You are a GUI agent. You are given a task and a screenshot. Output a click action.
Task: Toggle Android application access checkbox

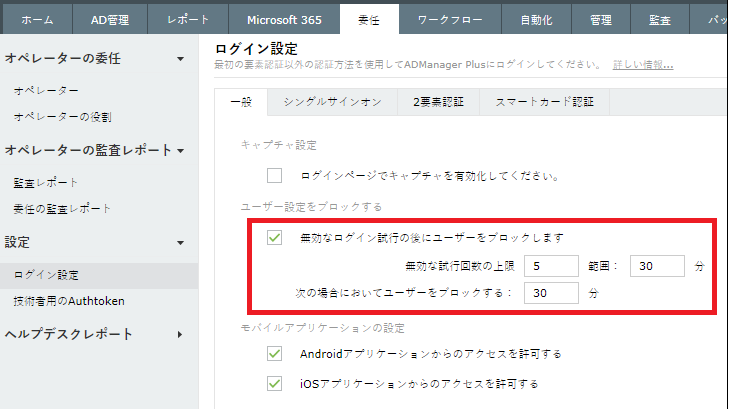(x=274, y=354)
